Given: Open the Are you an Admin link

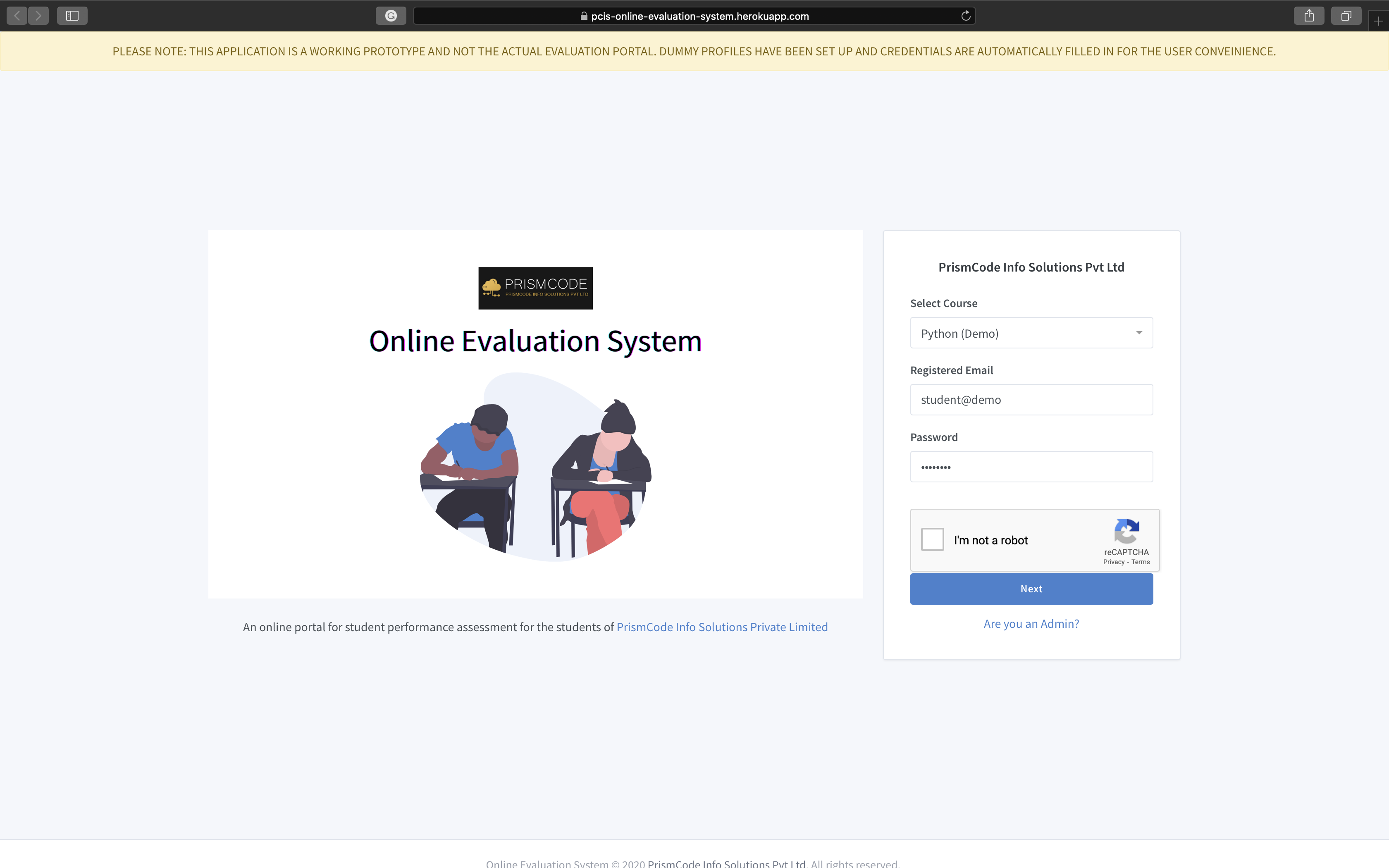Looking at the screenshot, I should (1031, 623).
